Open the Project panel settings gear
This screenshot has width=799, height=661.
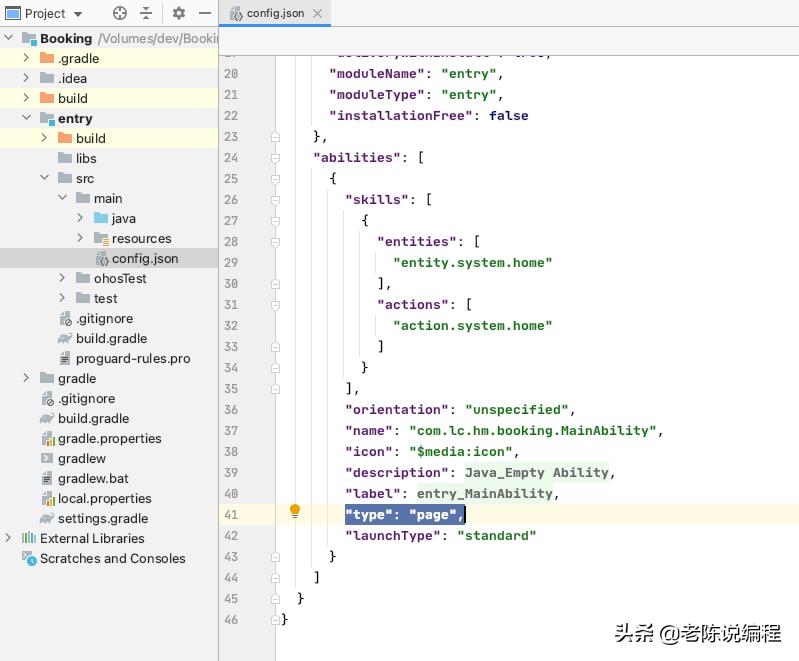[179, 13]
